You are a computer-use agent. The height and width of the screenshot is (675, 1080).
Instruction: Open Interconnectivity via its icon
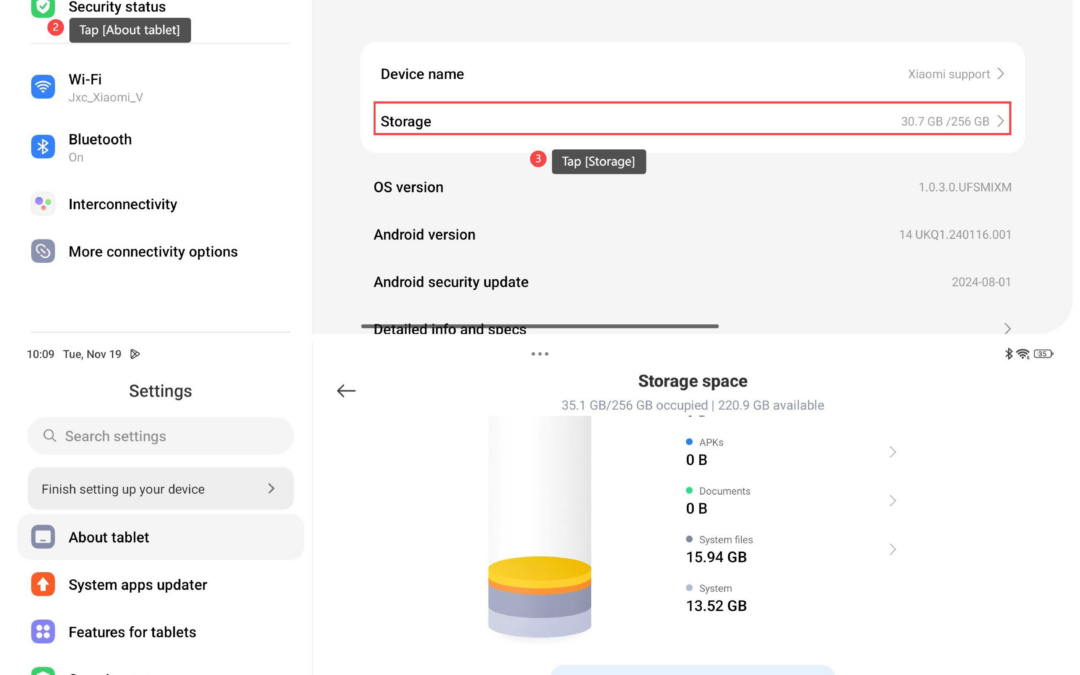point(42,203)
